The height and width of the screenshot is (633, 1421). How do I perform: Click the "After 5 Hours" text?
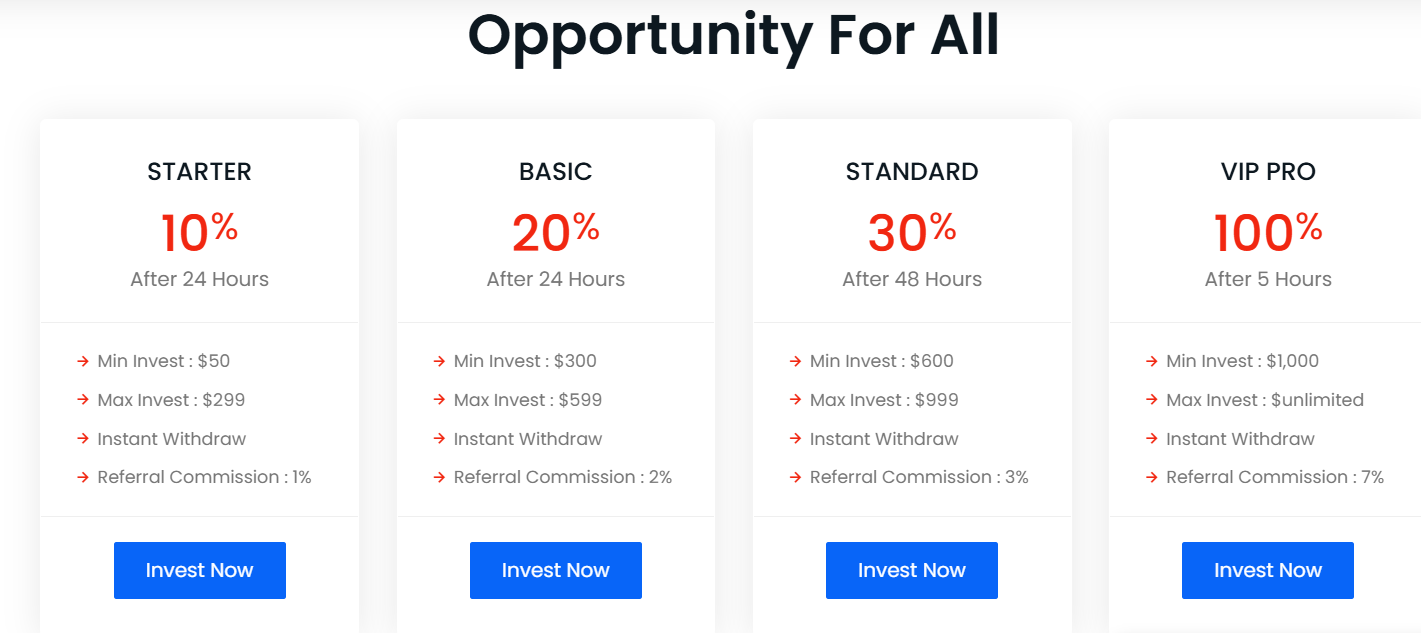click(x=1268, y=279)
